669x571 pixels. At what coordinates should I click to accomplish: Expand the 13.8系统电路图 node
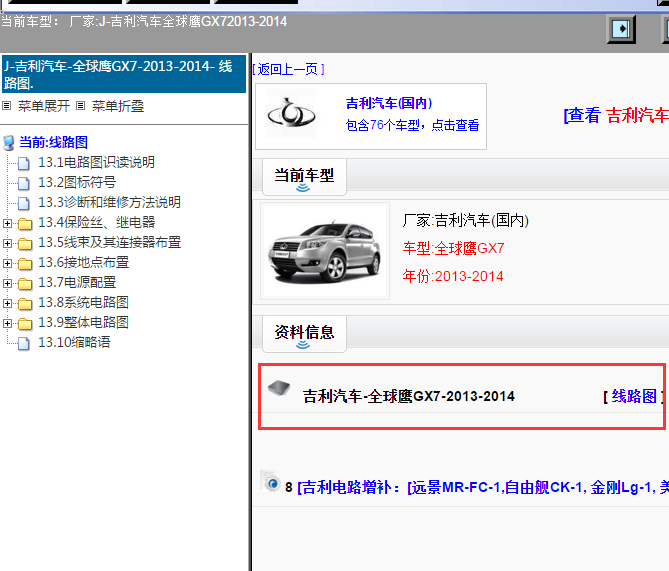click(7, 303)
